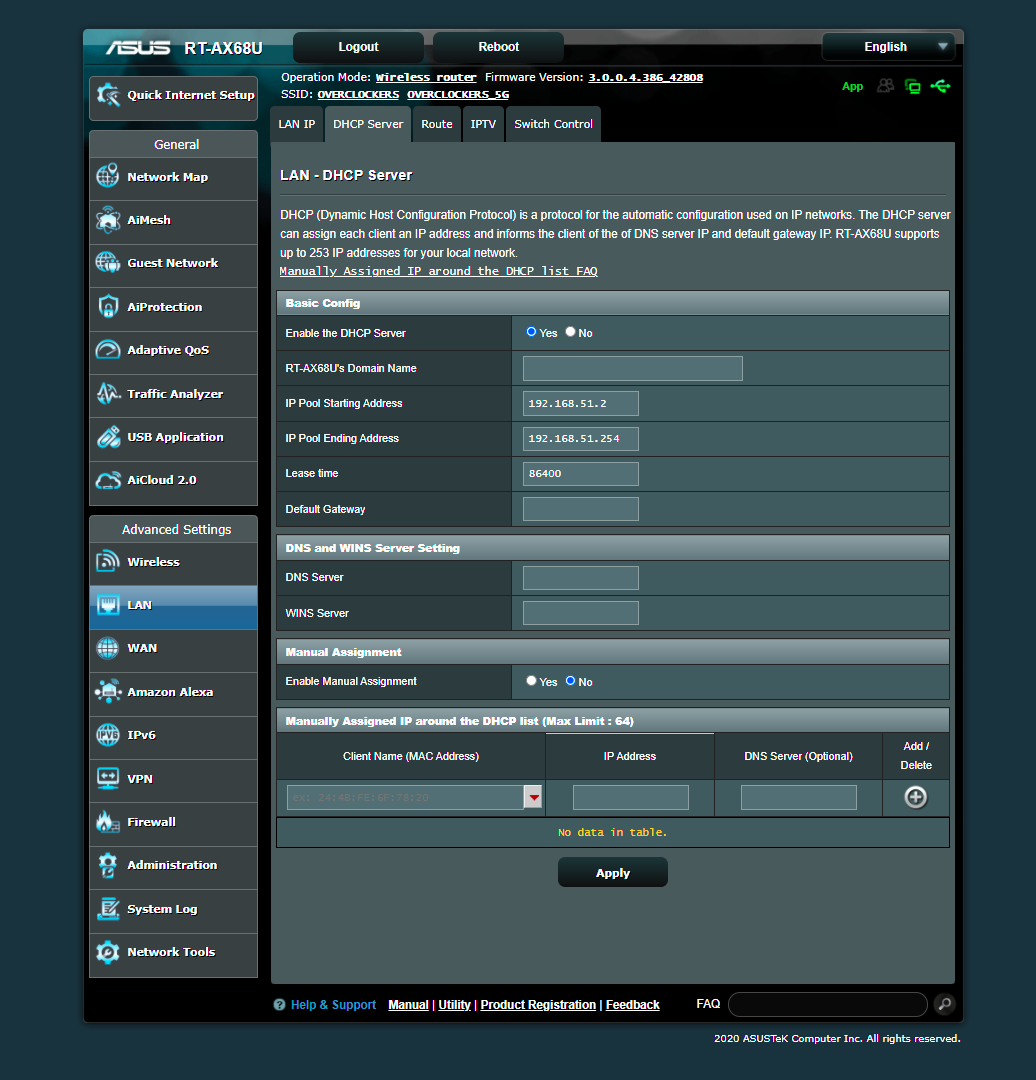Expand the client MAC address dropdown arrow
The width and height of the screenshot is (1036, 1080).
(x=533, y=797)
